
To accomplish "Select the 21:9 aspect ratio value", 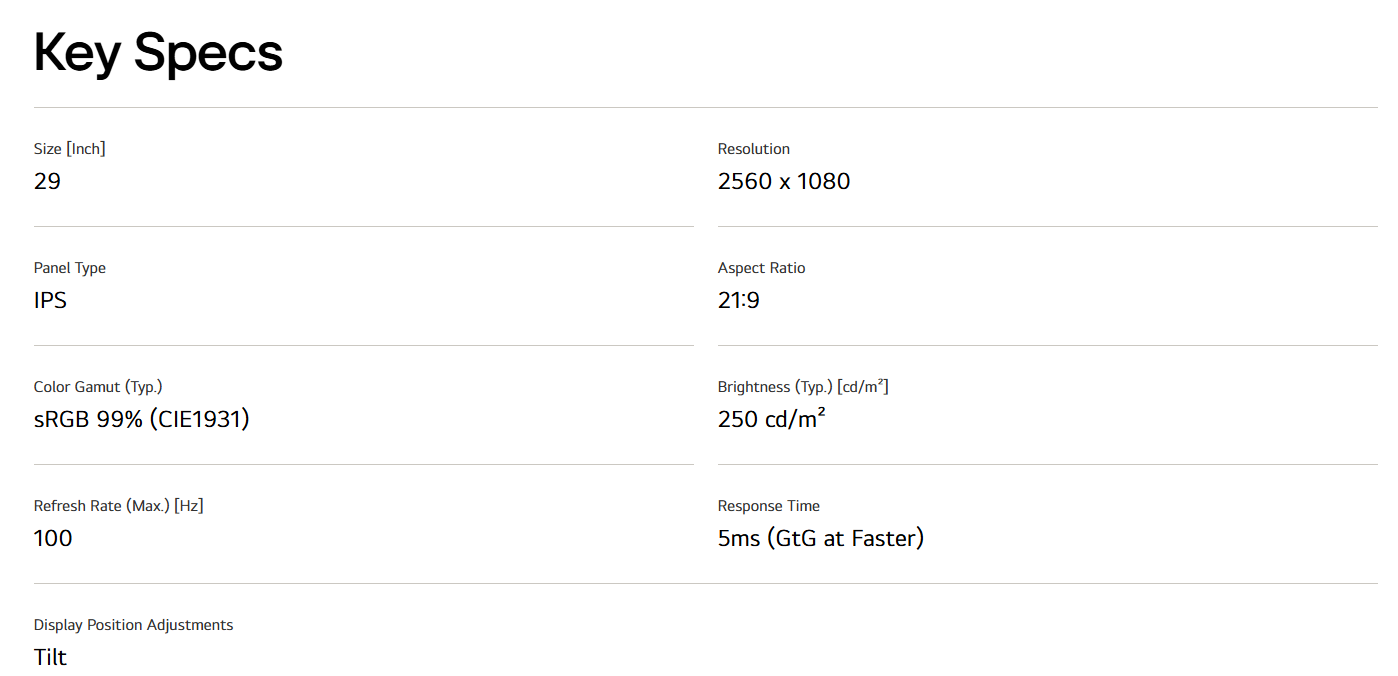I will 738,300.
